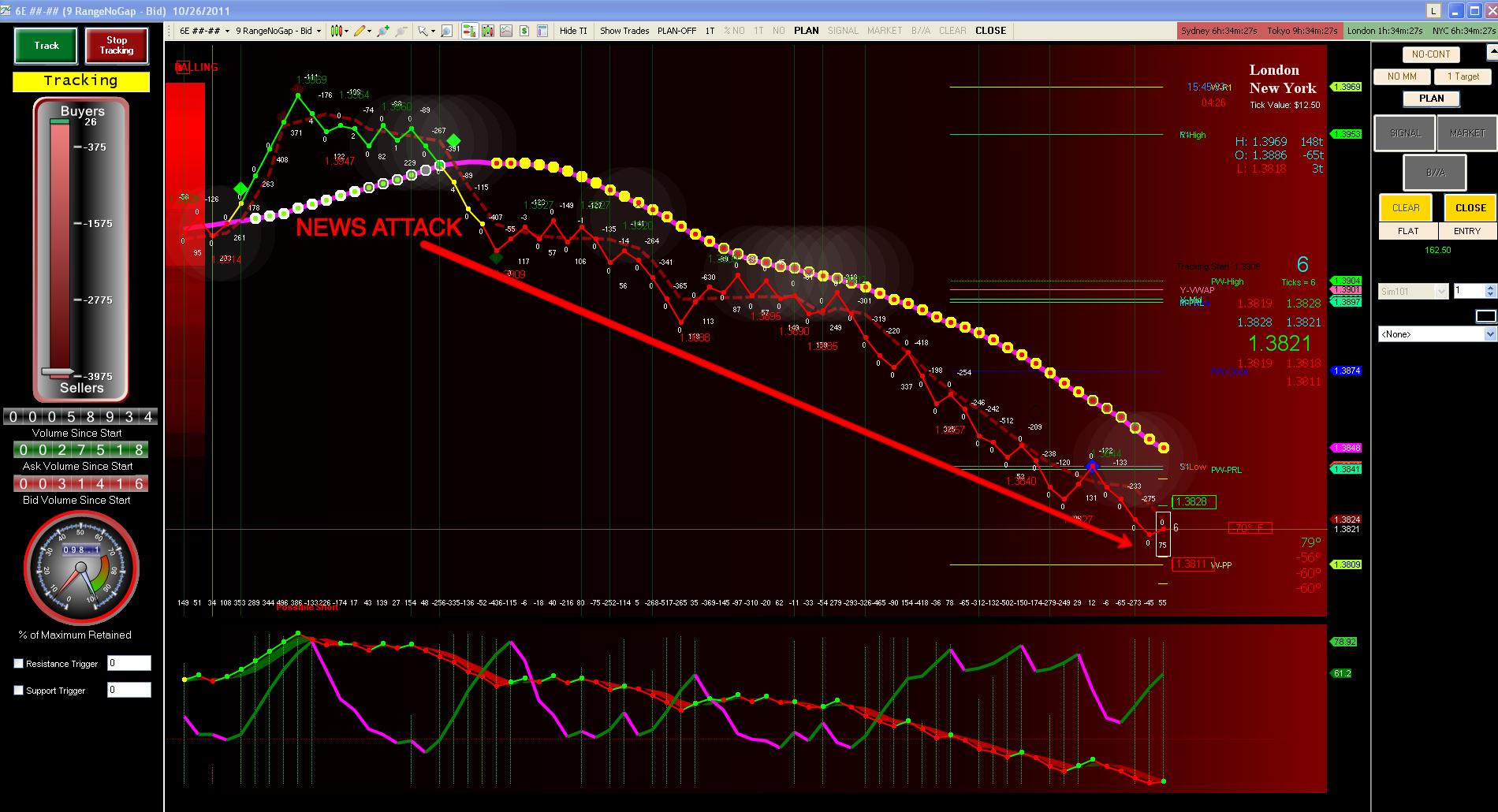This screenshot has height=812, width=1498.
Task: Click the Buyers/Sellers pressure meter handle
Action: (58, 372)
